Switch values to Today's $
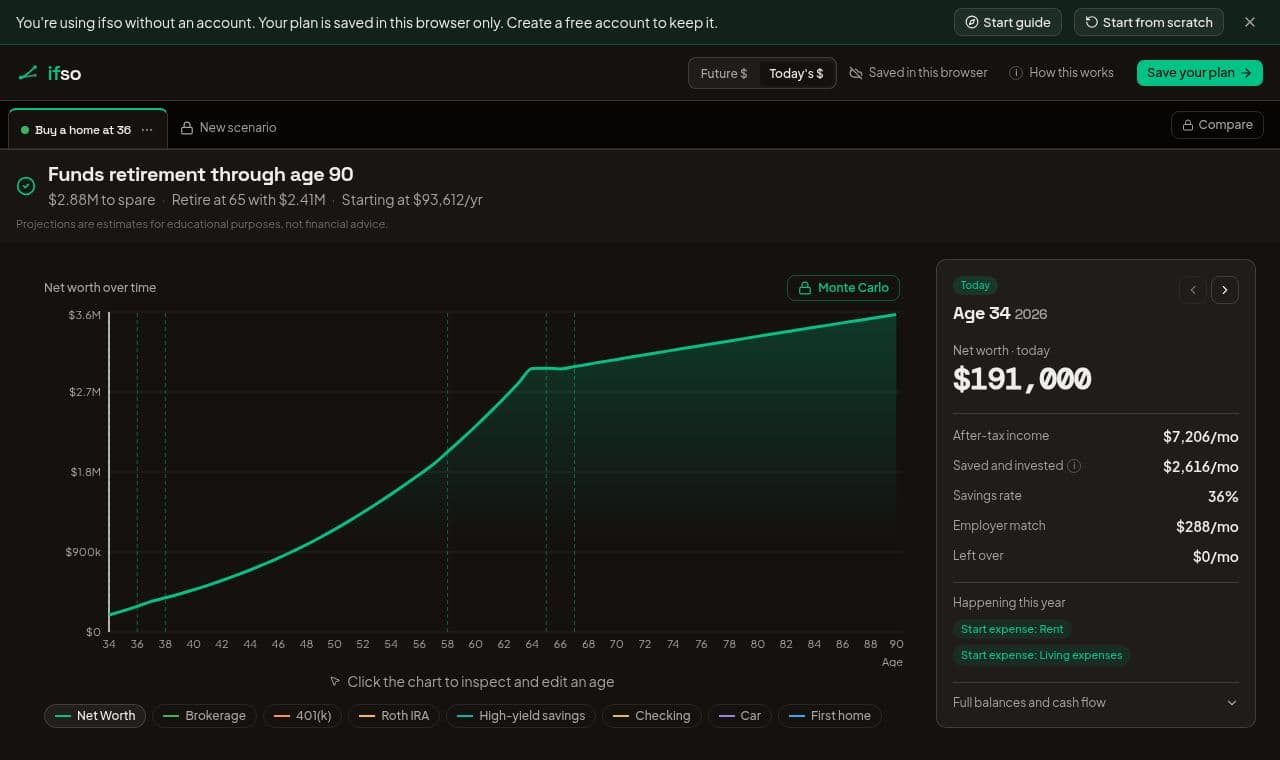This screenshot has height=760, width=1280. pos(796,73)
